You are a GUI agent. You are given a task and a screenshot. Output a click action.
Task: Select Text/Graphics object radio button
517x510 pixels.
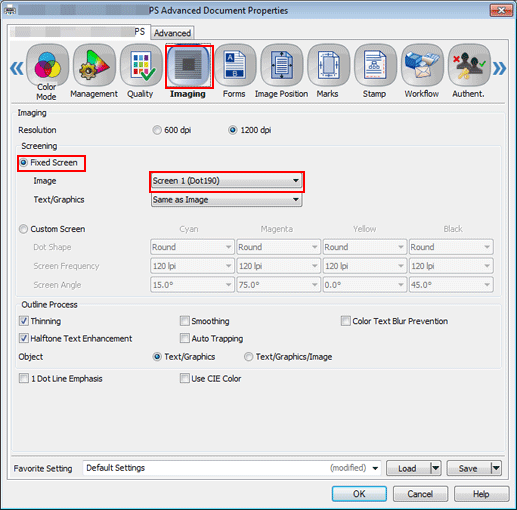coord(157,357)
